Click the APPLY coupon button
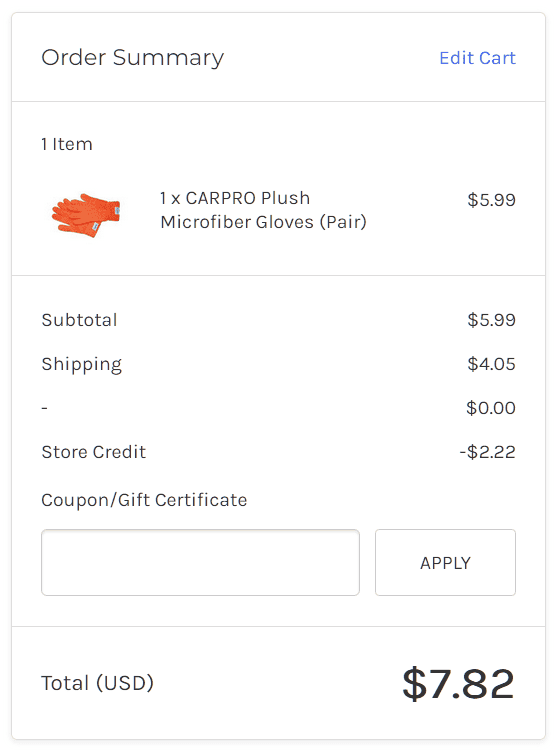The height and width of the screenshot is (750, 556). coord(445,562)
